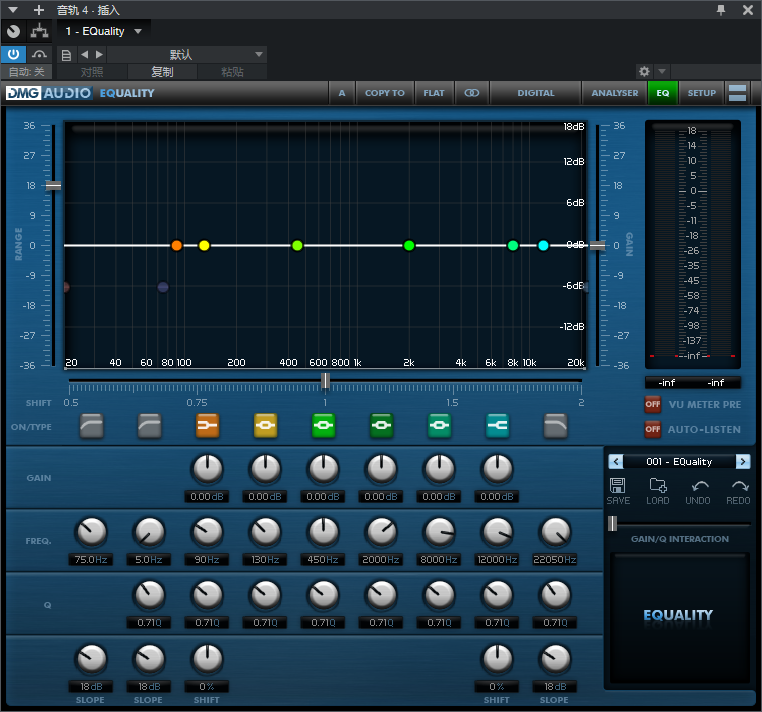Click the 450Hz band gain knob
This screenshot has height=712, width=762.
323,469
